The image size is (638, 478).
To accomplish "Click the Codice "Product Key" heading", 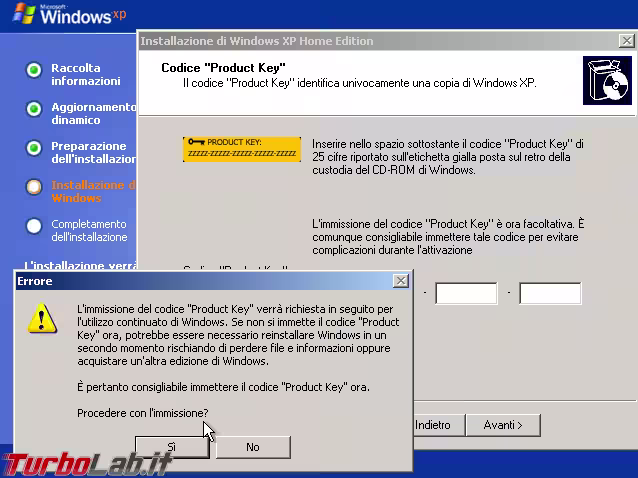I will pyautogui.click(x=223, y=68).
